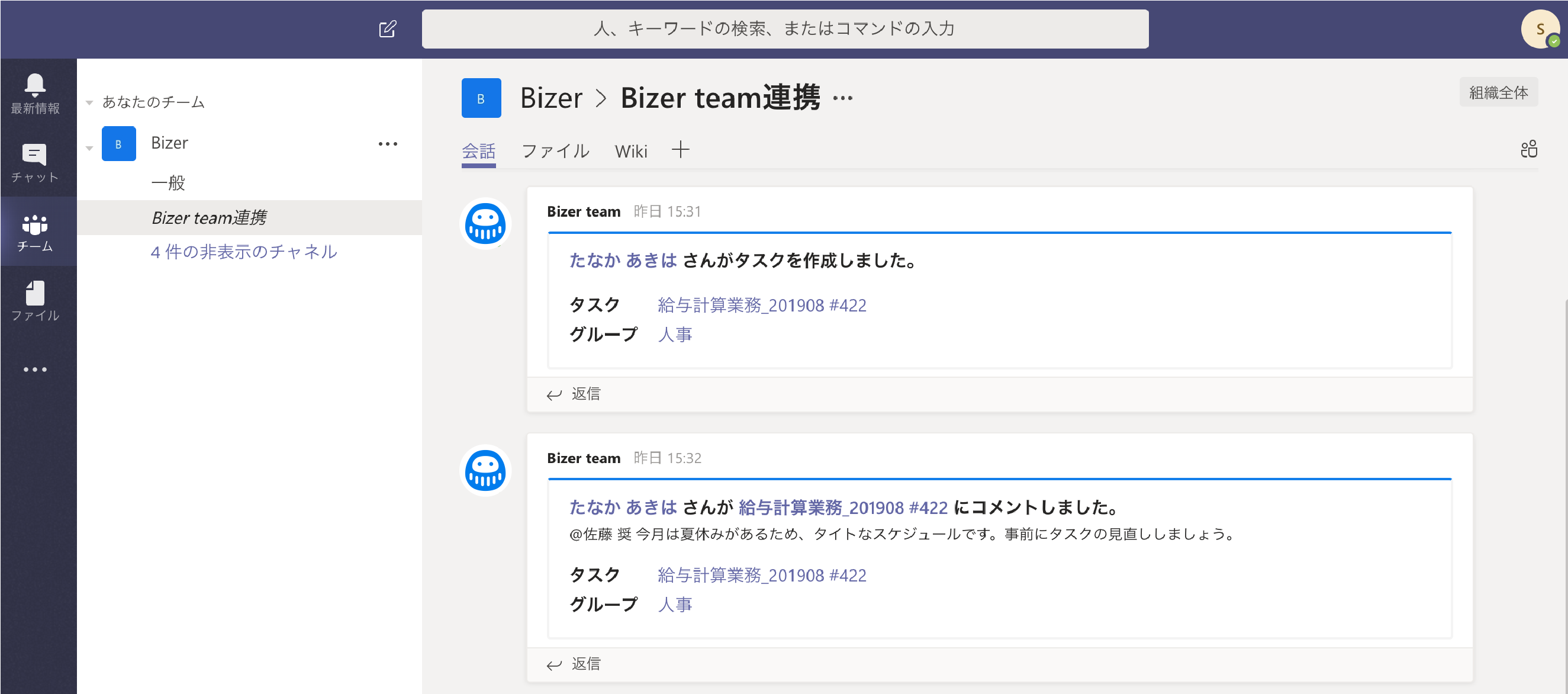Screen dimensions: 1568x694
Task: Click the 昨日 15:31 timestamp
Action: 667,211
